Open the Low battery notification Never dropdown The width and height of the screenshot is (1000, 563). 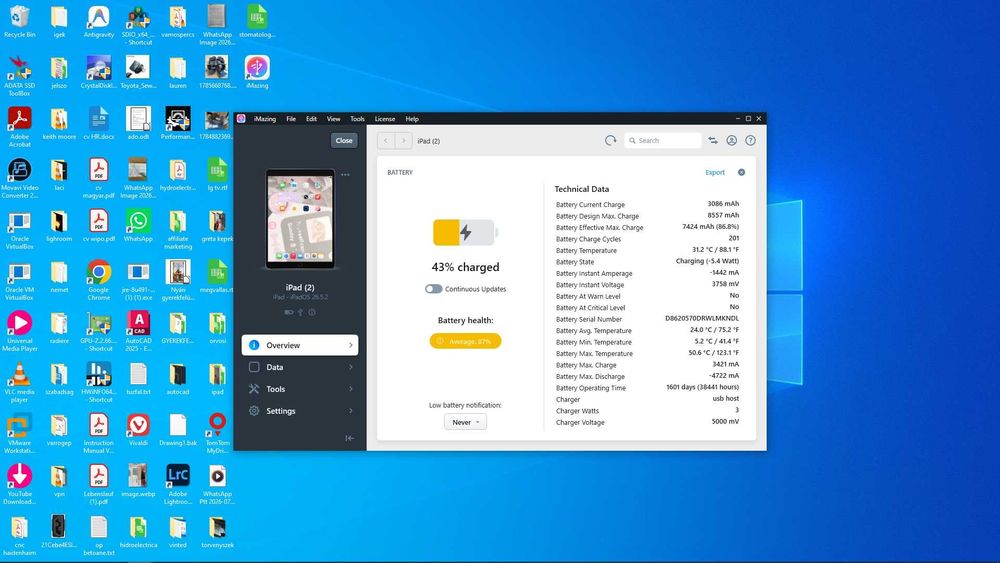point(465,422)
